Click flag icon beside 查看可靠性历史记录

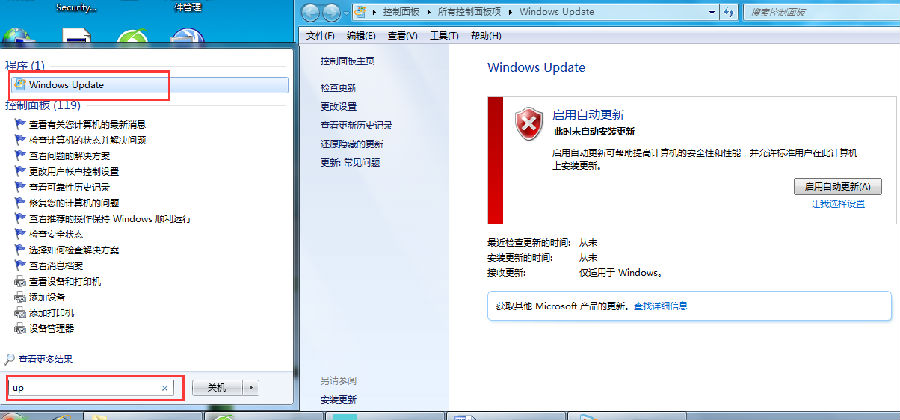[x=20, y=187]
